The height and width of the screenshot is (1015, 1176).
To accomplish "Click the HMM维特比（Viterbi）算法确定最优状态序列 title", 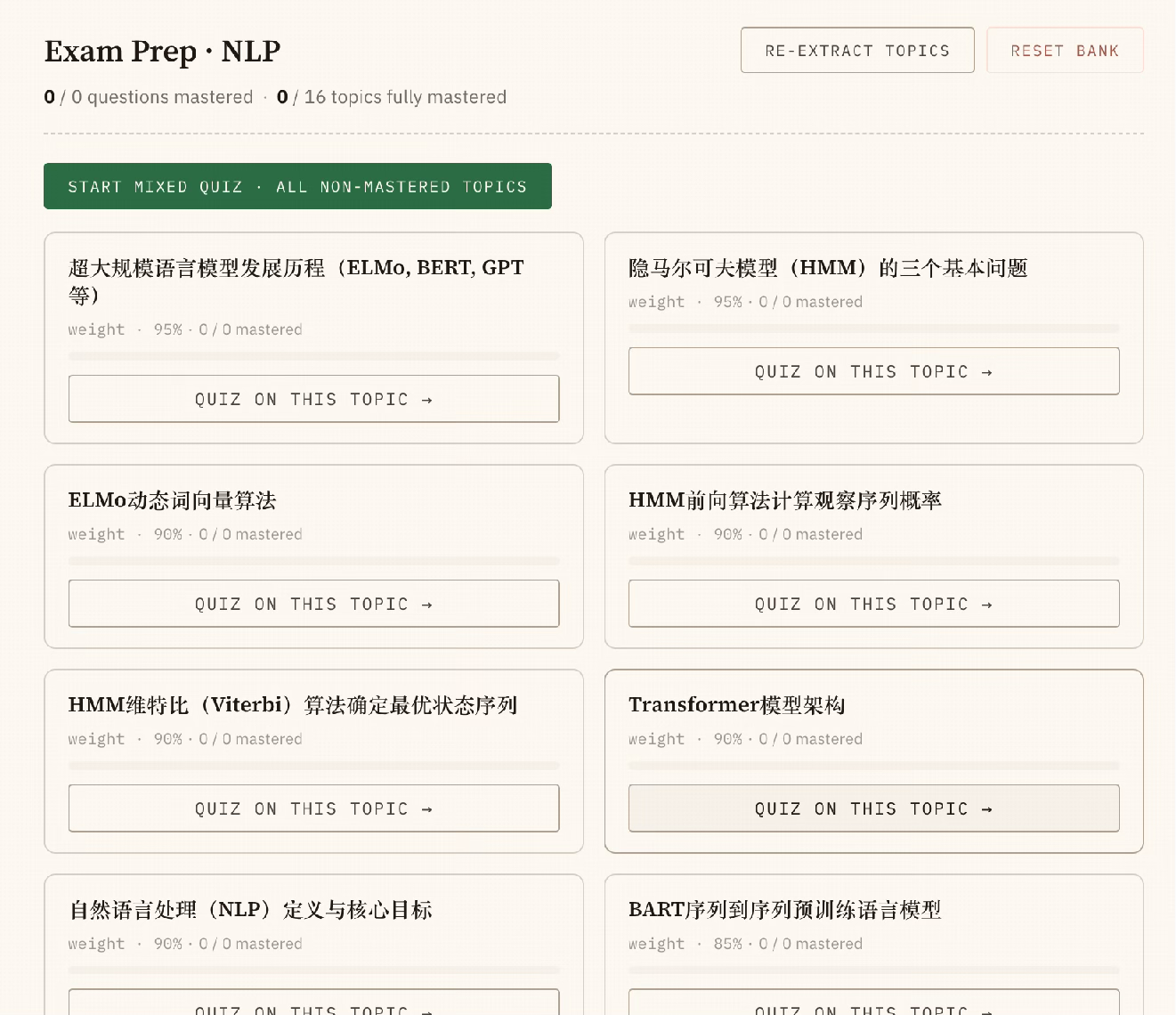I will pos(293,705).
